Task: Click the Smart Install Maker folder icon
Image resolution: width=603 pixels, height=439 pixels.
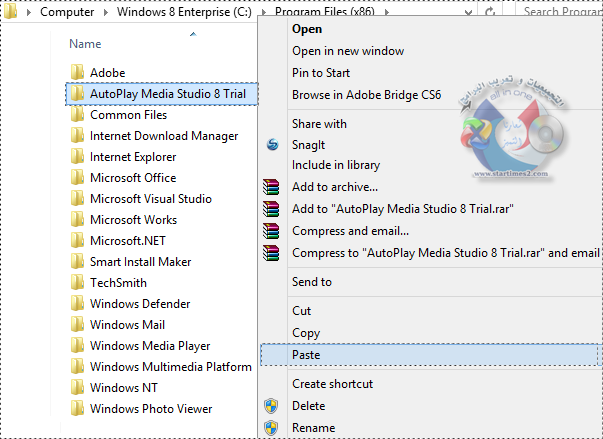Action: [77, 261]
